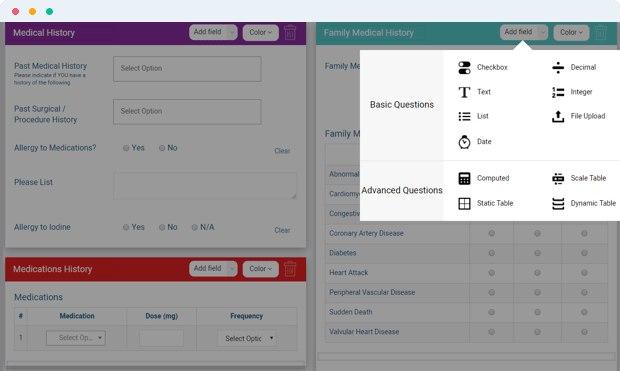The height and width of the screenshot is (371, 620).
Task: Click Valvular Heart Disease row label
Action: pos(364,332)
